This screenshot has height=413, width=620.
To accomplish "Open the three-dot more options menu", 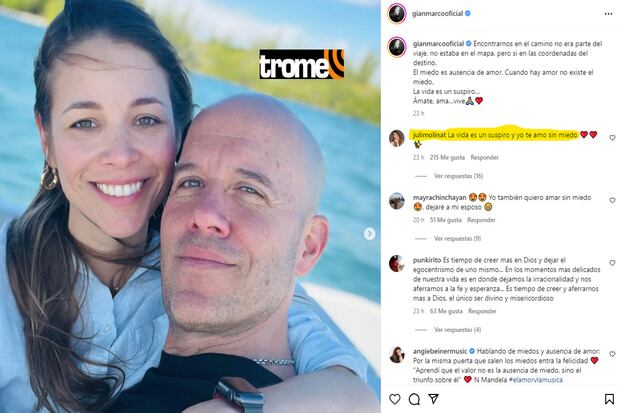I will (x=609, y=14).
